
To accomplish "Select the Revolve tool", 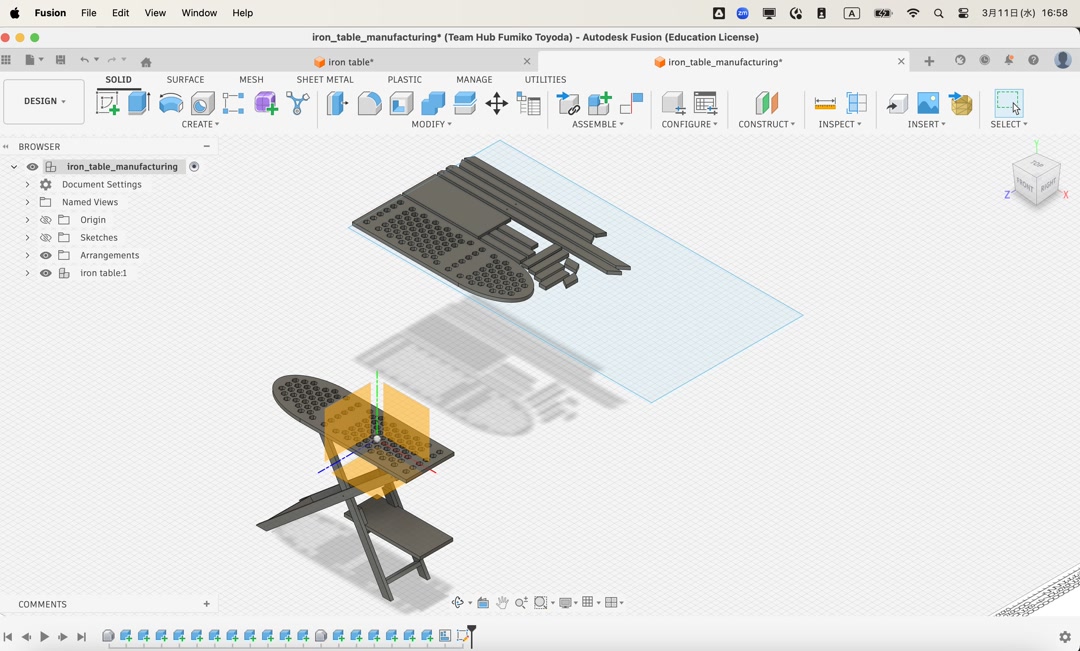I will pos(171,103).
